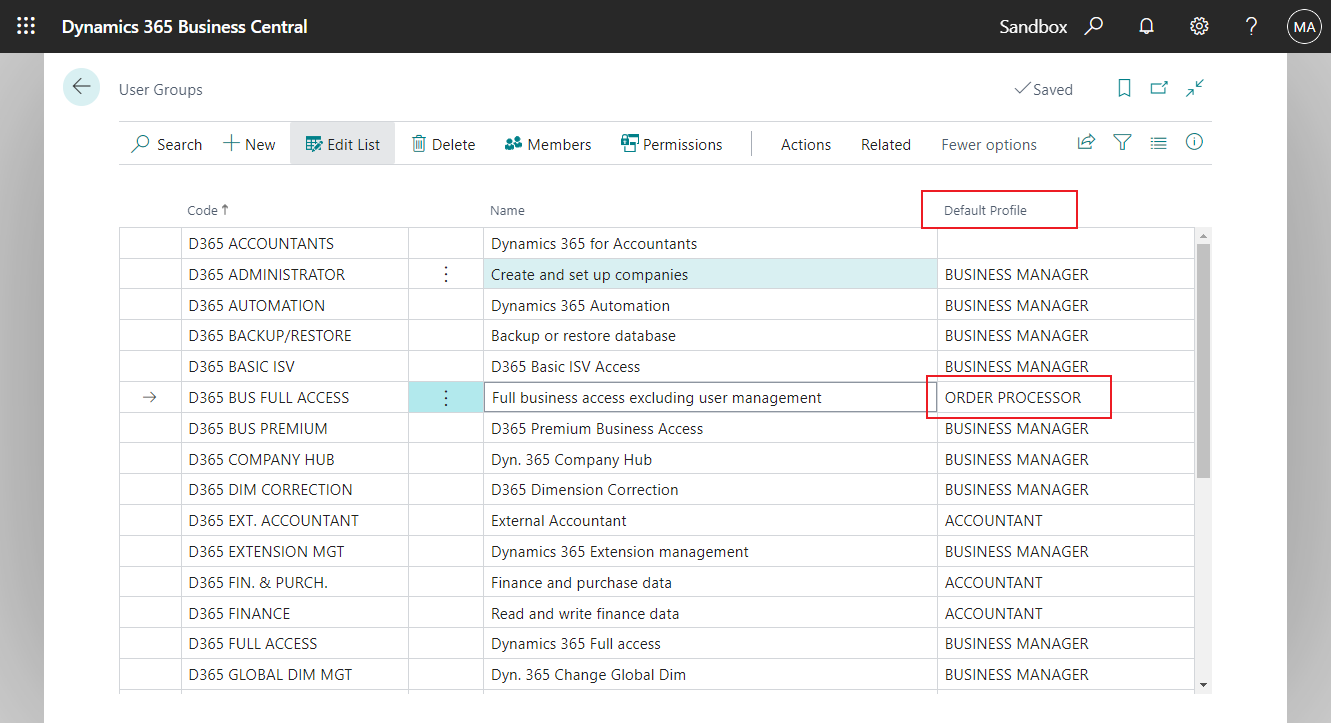Screen dimensions: 1331x723
Task: Bookmark this page with the flag icon
Action: 1123,88
